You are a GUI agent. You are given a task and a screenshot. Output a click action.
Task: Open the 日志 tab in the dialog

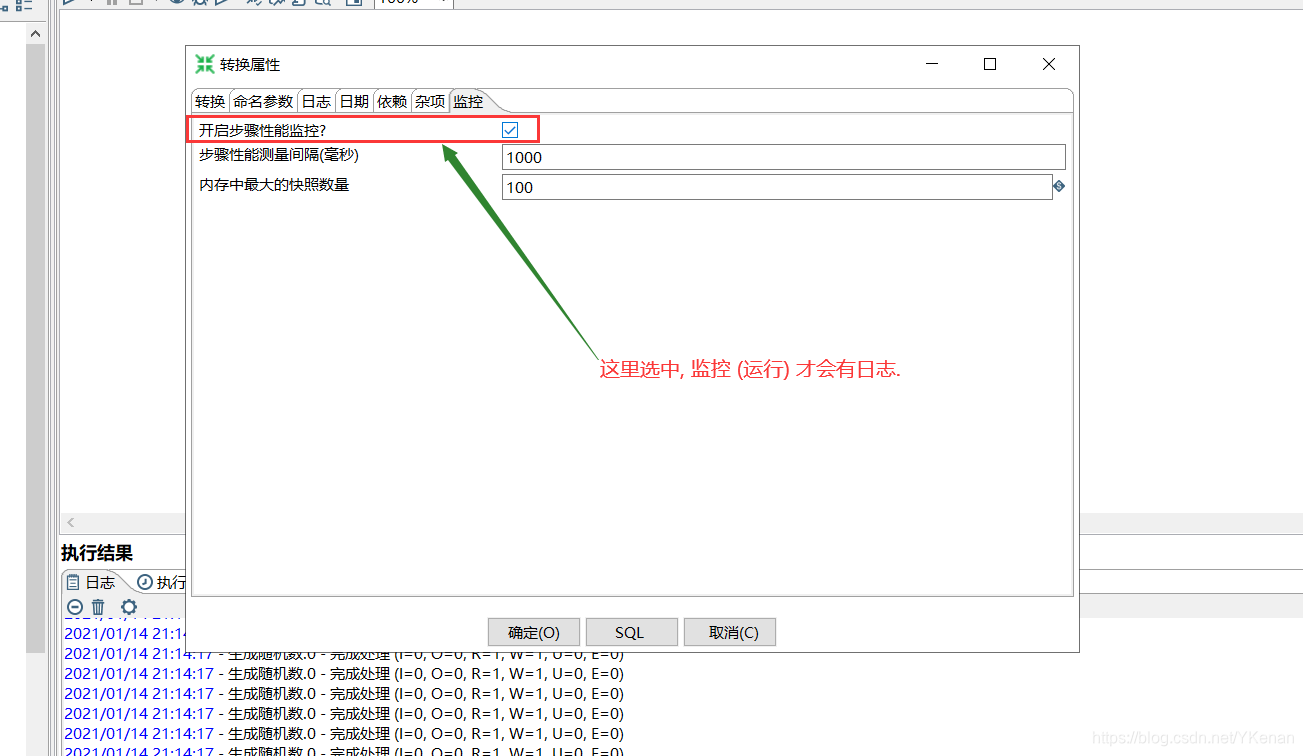click(316, 102)
